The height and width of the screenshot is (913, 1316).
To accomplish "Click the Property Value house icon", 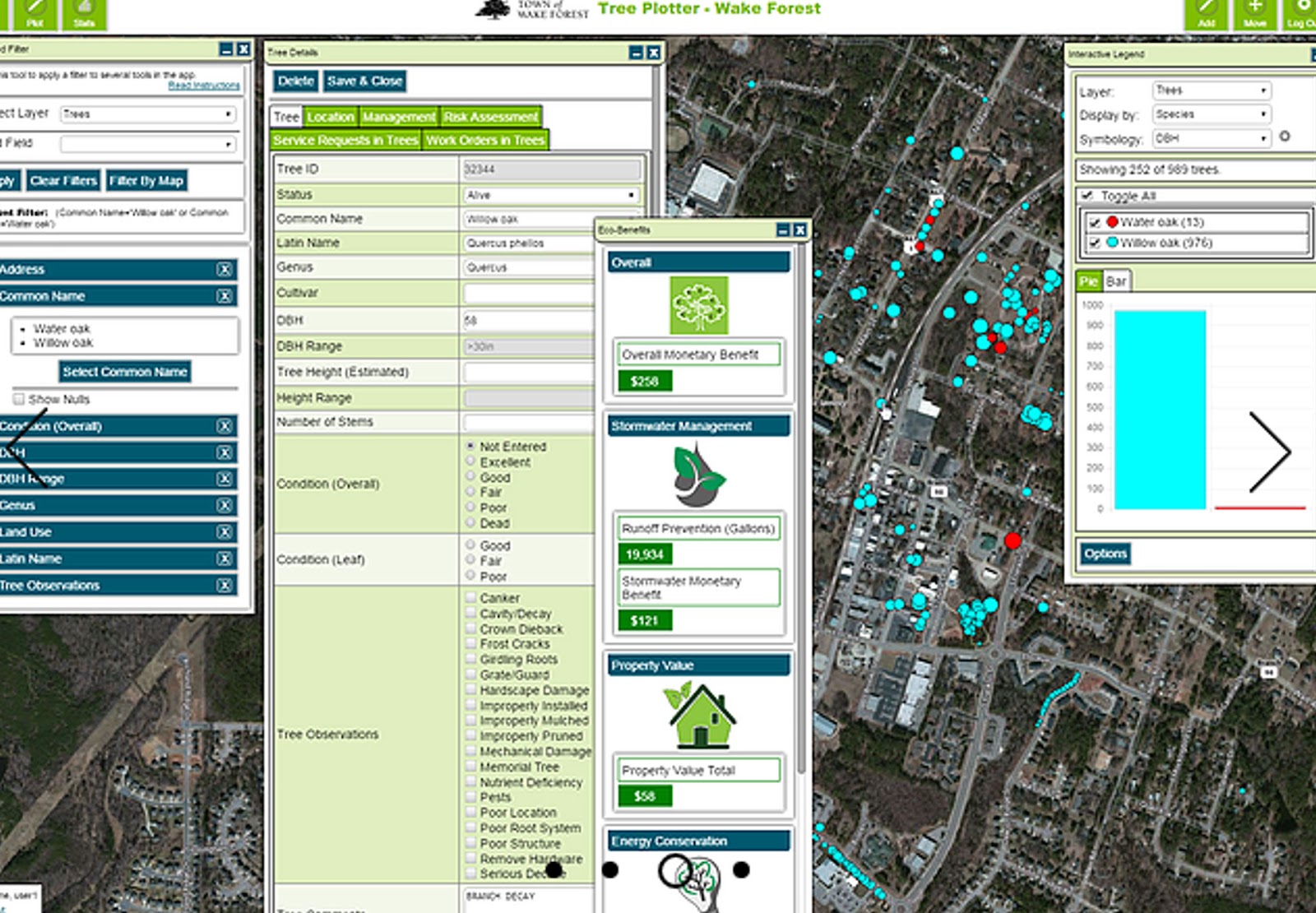I will click(697, 715).
